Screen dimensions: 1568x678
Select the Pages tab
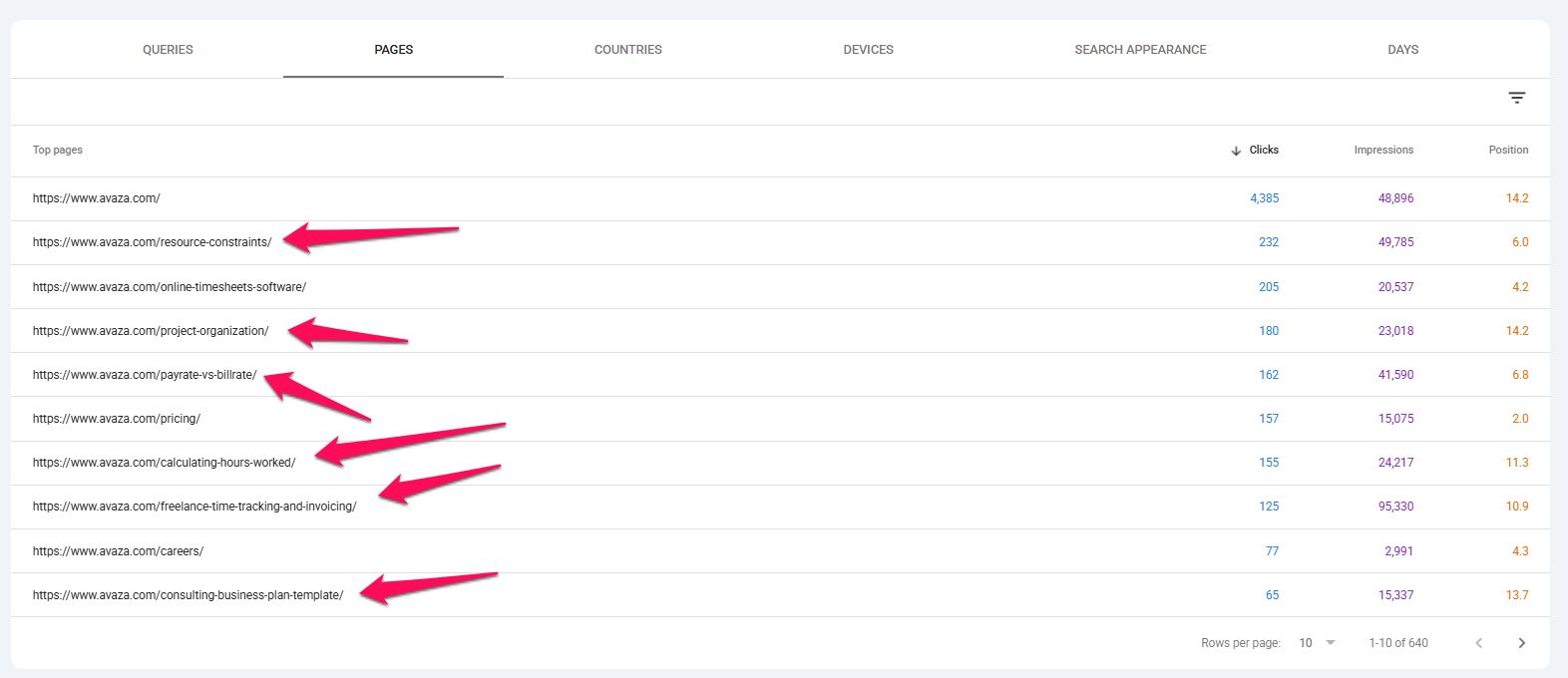click(393, 49)
